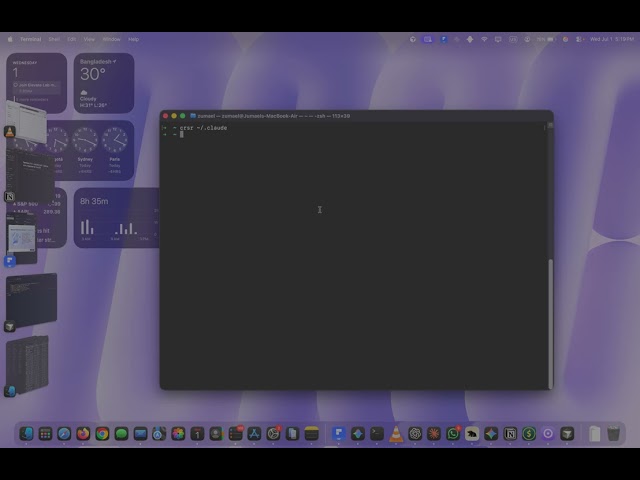This screenshot has width=640, height=480.
Task: Open Google Chrome in the dock
Action: pos(102,433)
